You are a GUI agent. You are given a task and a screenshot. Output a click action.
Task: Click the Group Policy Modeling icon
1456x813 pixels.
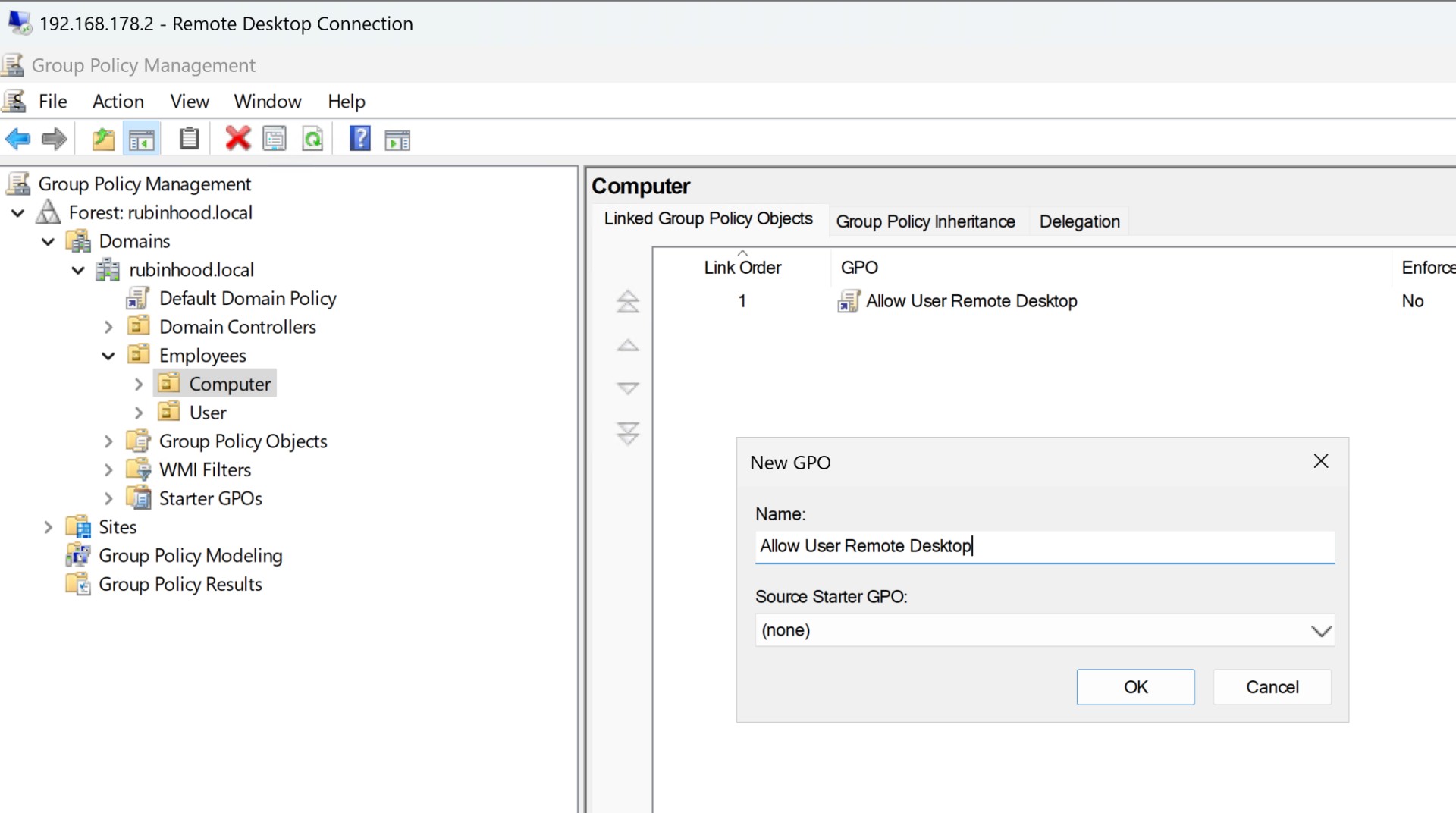click(78, 555)
